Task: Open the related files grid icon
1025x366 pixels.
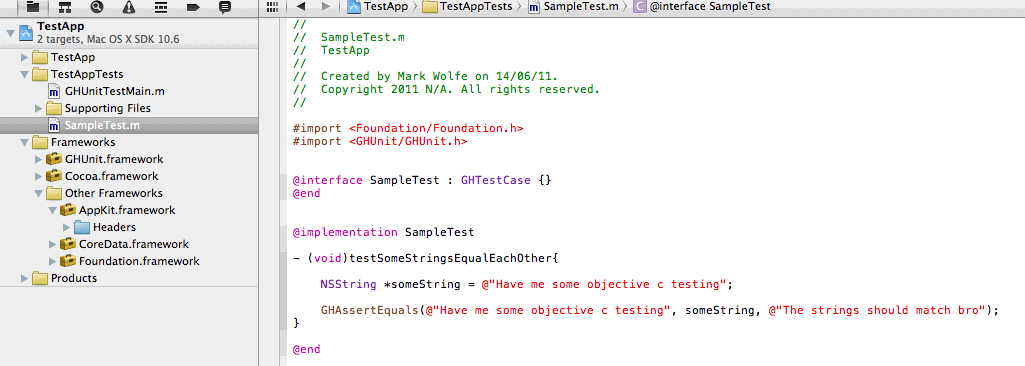Action: pyautogui.click(x=273, y=7)
